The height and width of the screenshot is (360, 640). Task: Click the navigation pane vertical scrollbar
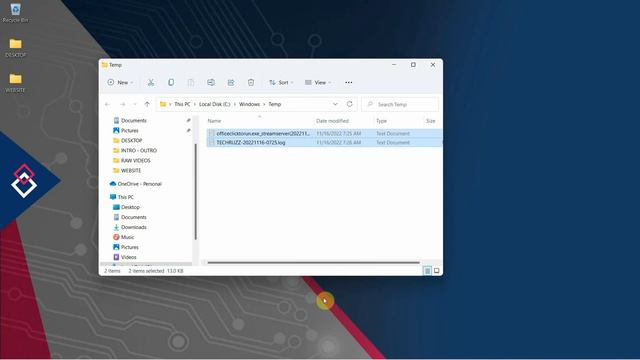click(196, 191)
